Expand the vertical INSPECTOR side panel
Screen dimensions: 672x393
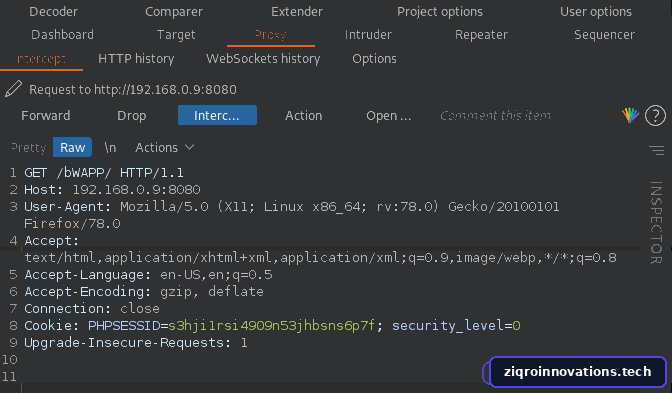coord(656,222)
